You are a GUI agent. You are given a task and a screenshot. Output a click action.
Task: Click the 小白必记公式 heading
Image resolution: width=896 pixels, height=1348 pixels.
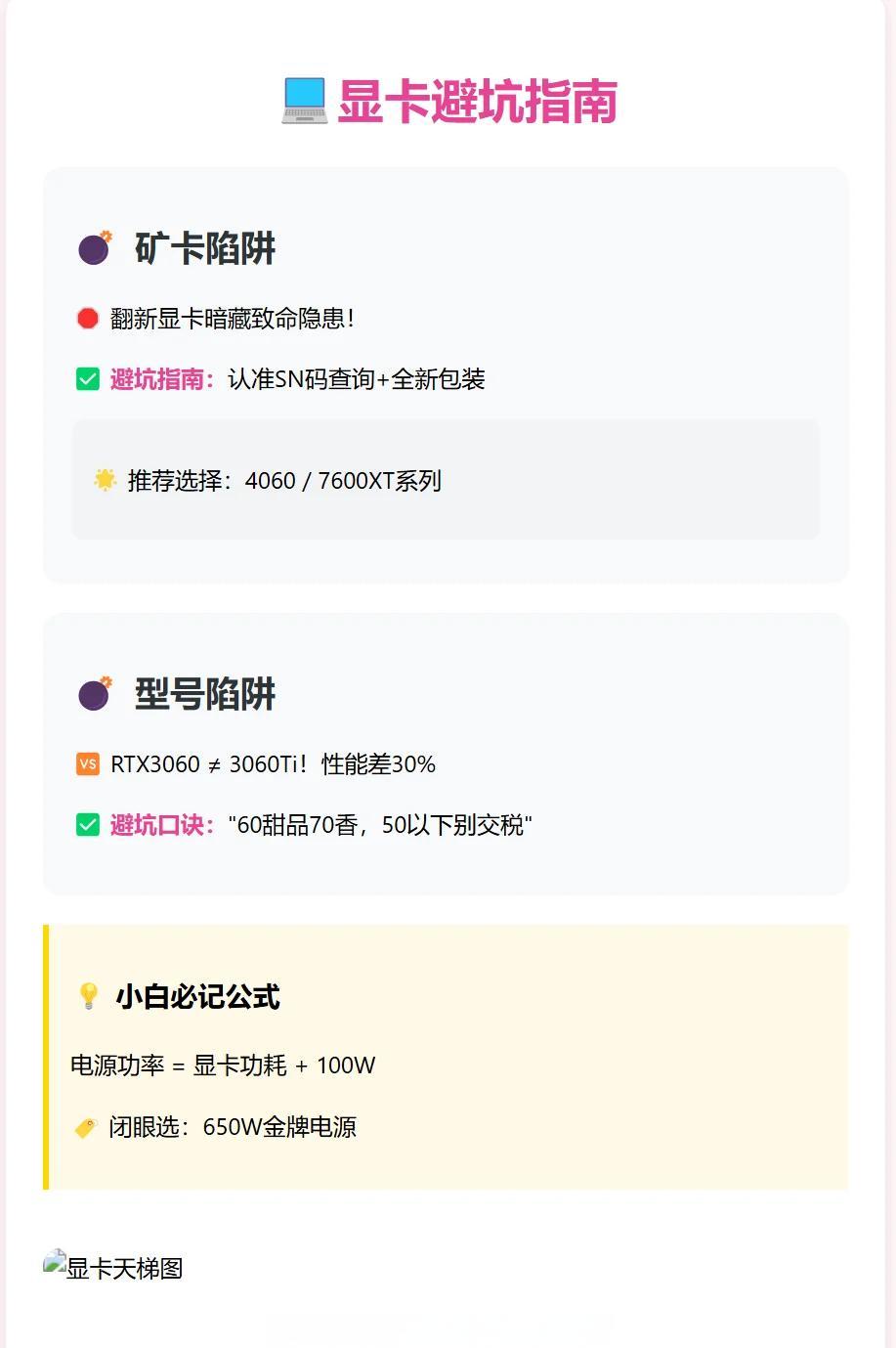197,996
